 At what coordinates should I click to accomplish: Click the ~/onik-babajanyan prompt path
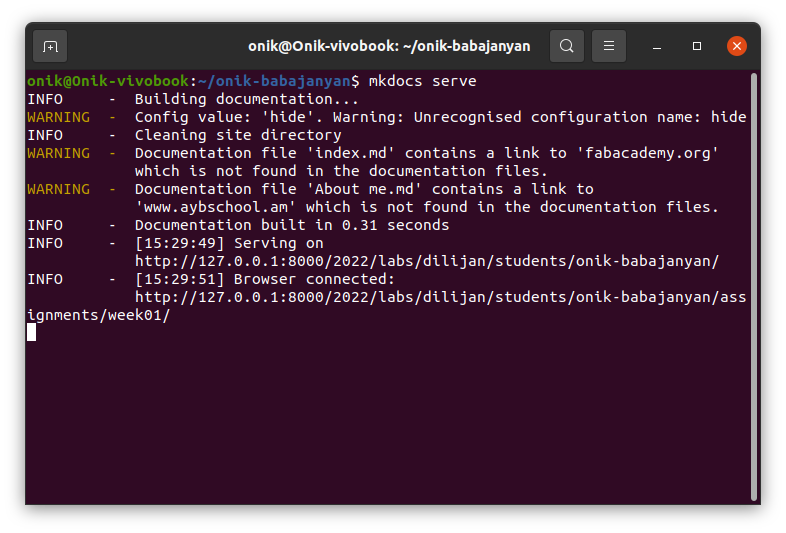(x=279, y=81)
